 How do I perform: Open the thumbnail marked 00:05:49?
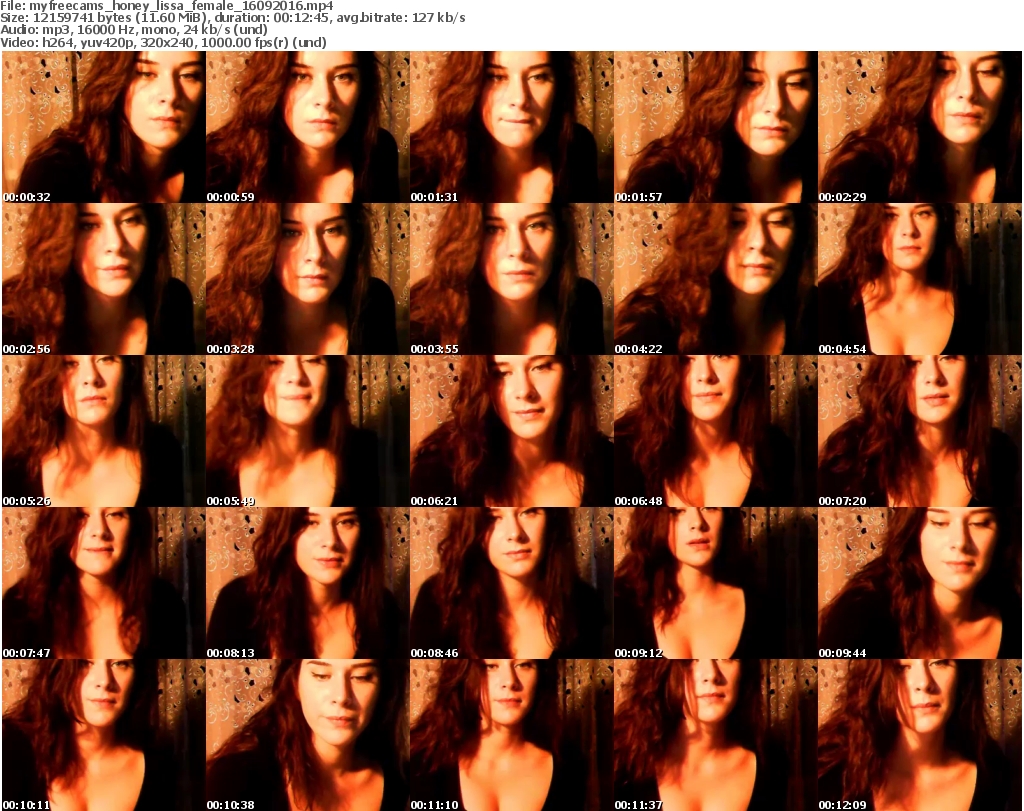point(308,431)
